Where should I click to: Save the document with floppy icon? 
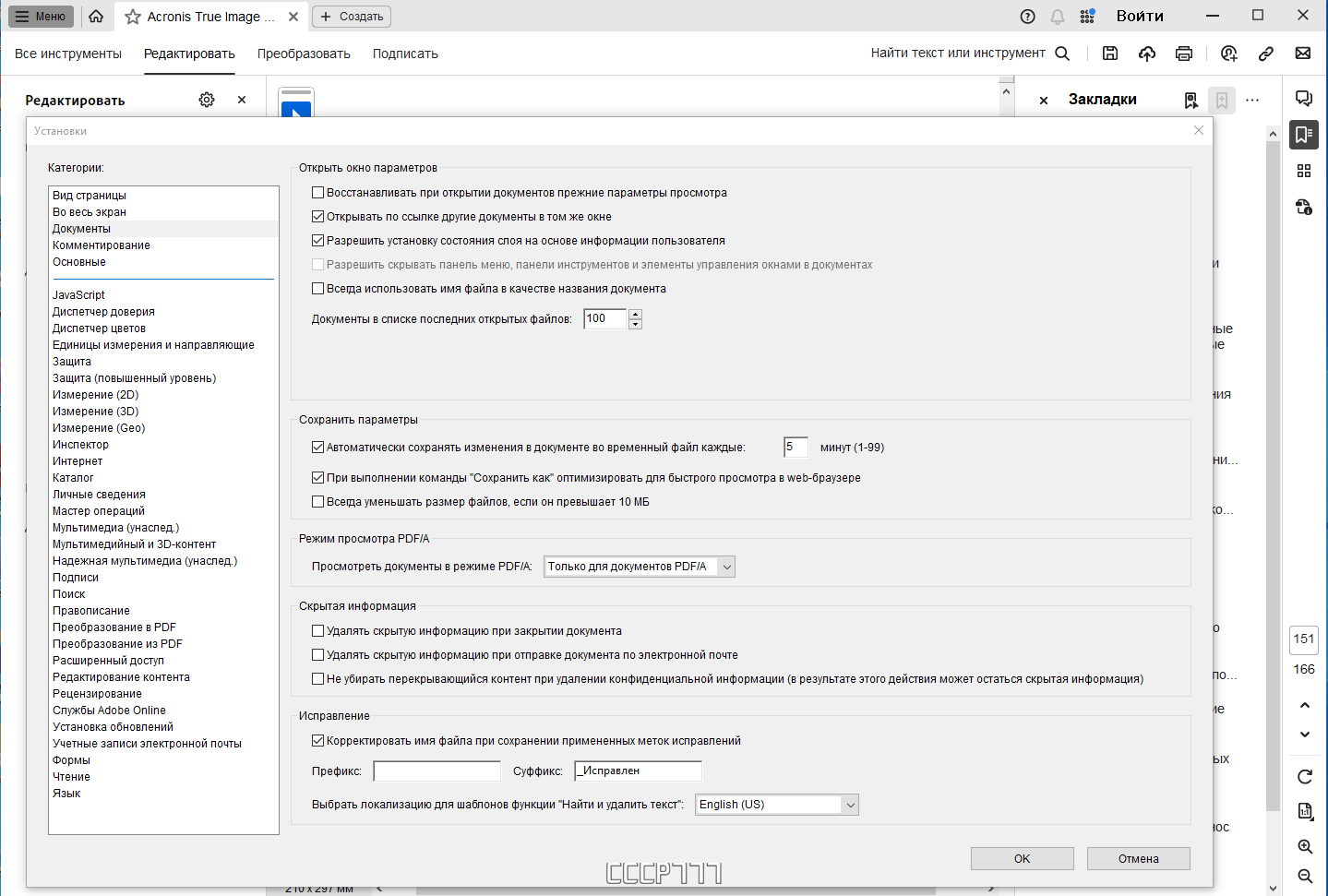(x=1110, y=54)
